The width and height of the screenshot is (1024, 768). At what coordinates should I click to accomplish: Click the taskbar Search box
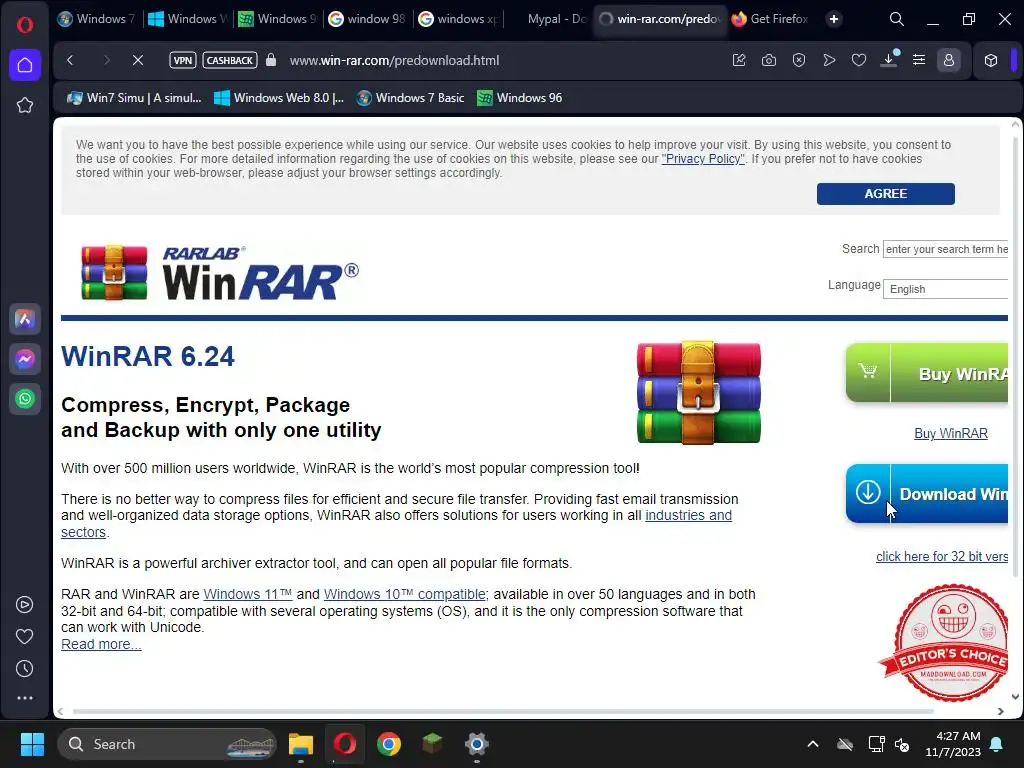(x=167, y=744)
